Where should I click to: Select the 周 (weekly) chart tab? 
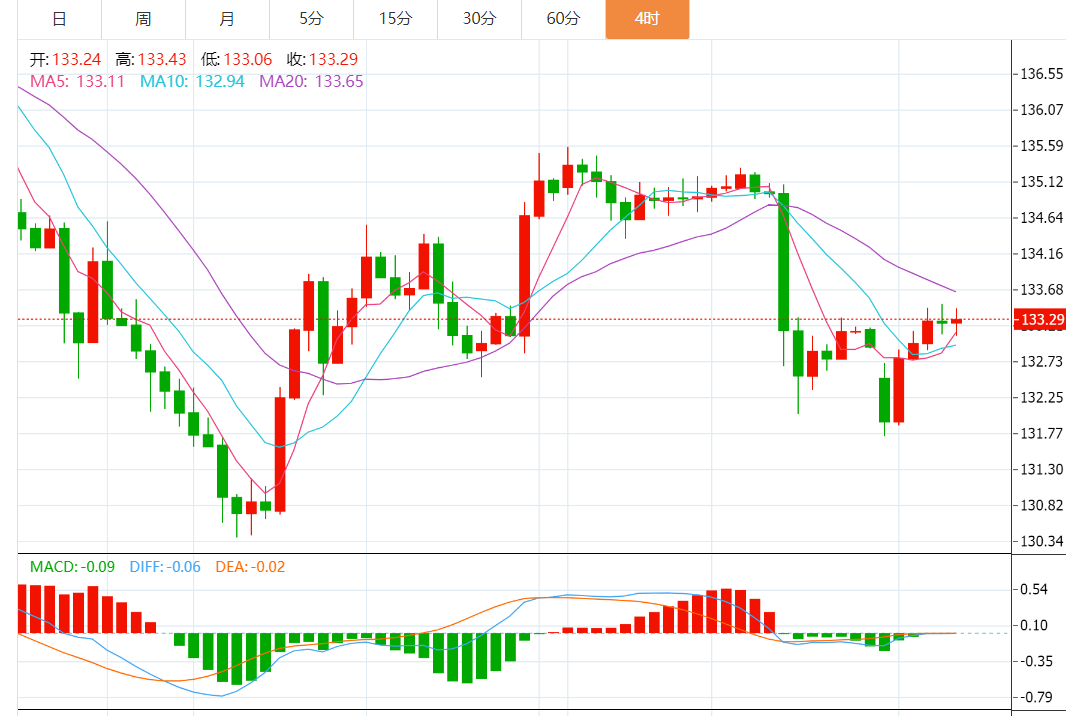143,19
